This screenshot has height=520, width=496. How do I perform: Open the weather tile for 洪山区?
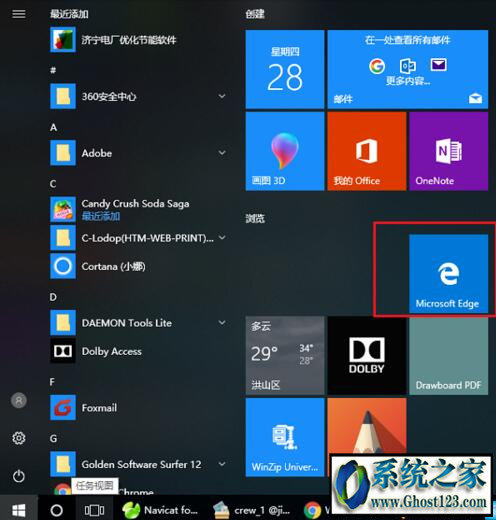pyautogui.click(x=285, y=356)
